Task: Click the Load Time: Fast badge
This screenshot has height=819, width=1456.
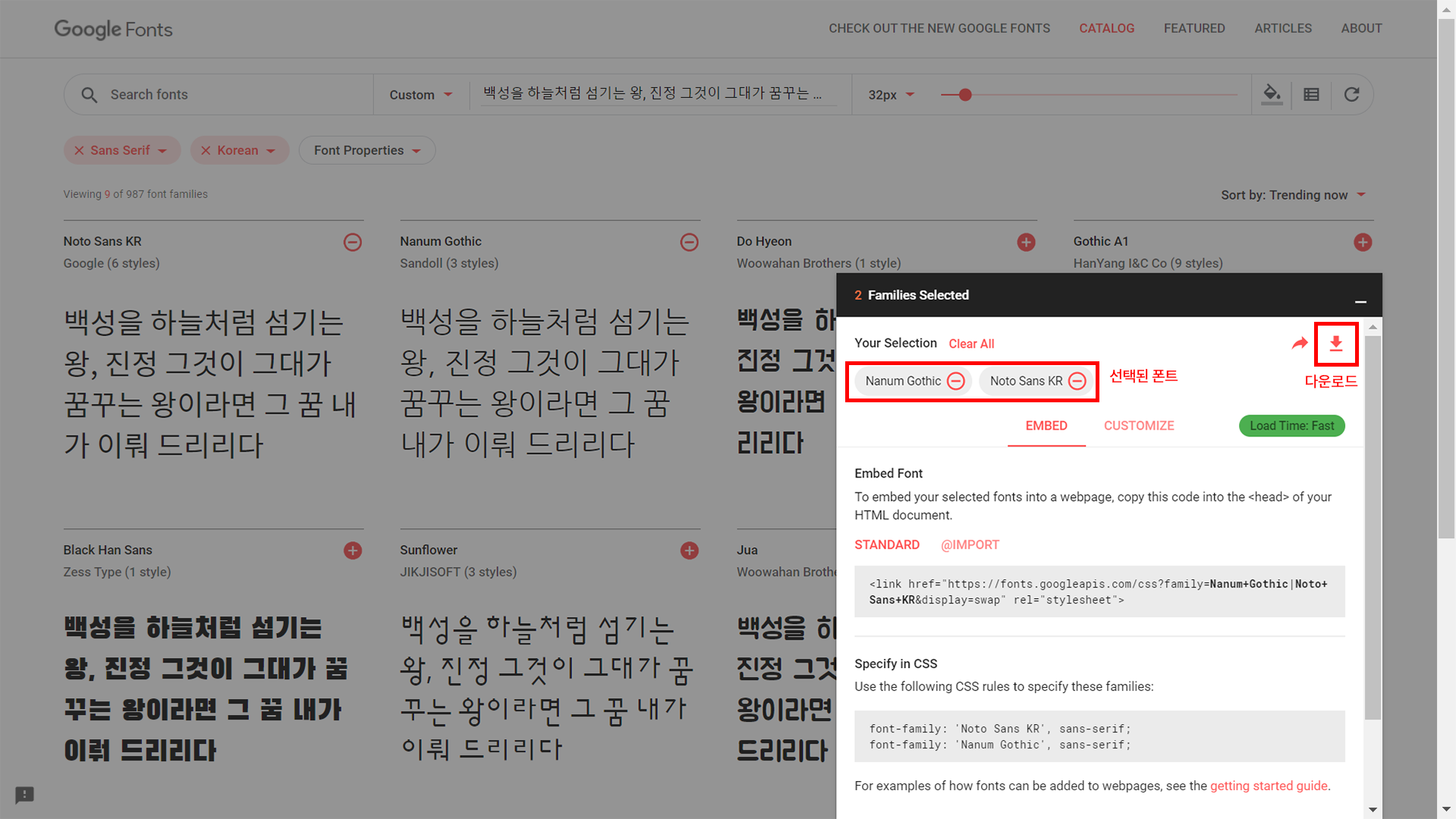Action: (x=1291, y=426)
